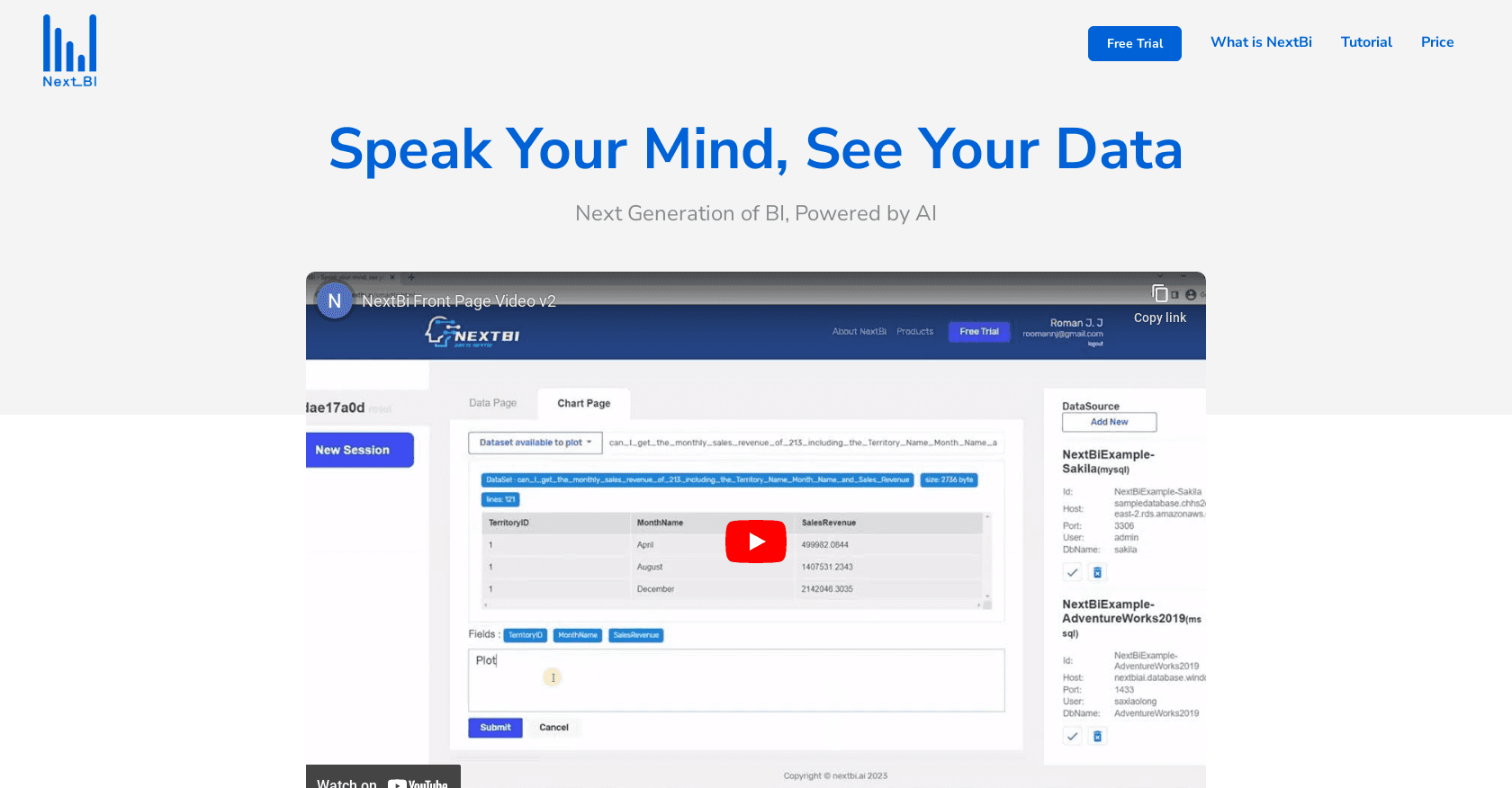
Task: Click the Plot text input field in the preview
Action: pyautogui.click(x=736, y=680)
